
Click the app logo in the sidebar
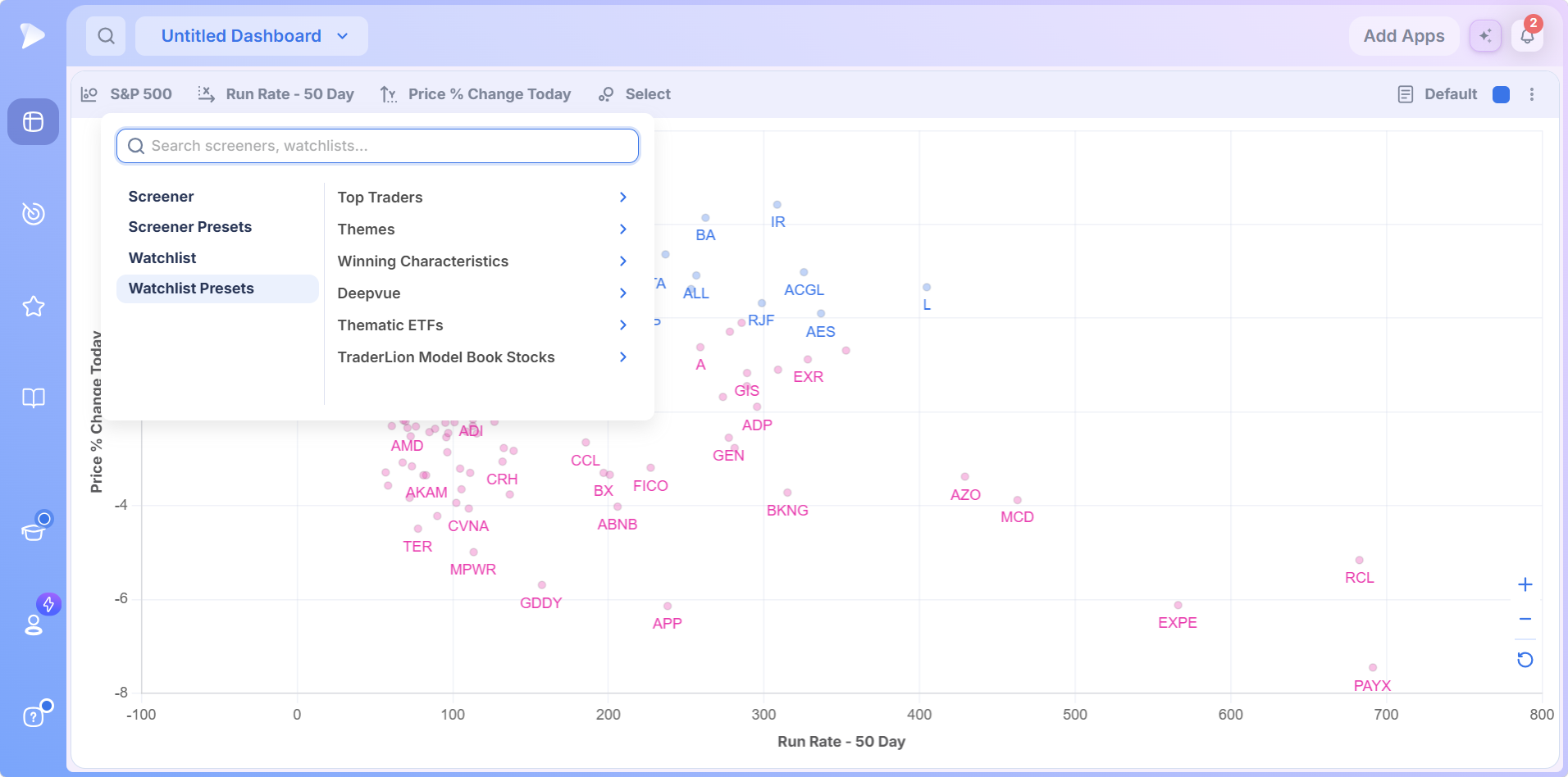tap(33, 36)
